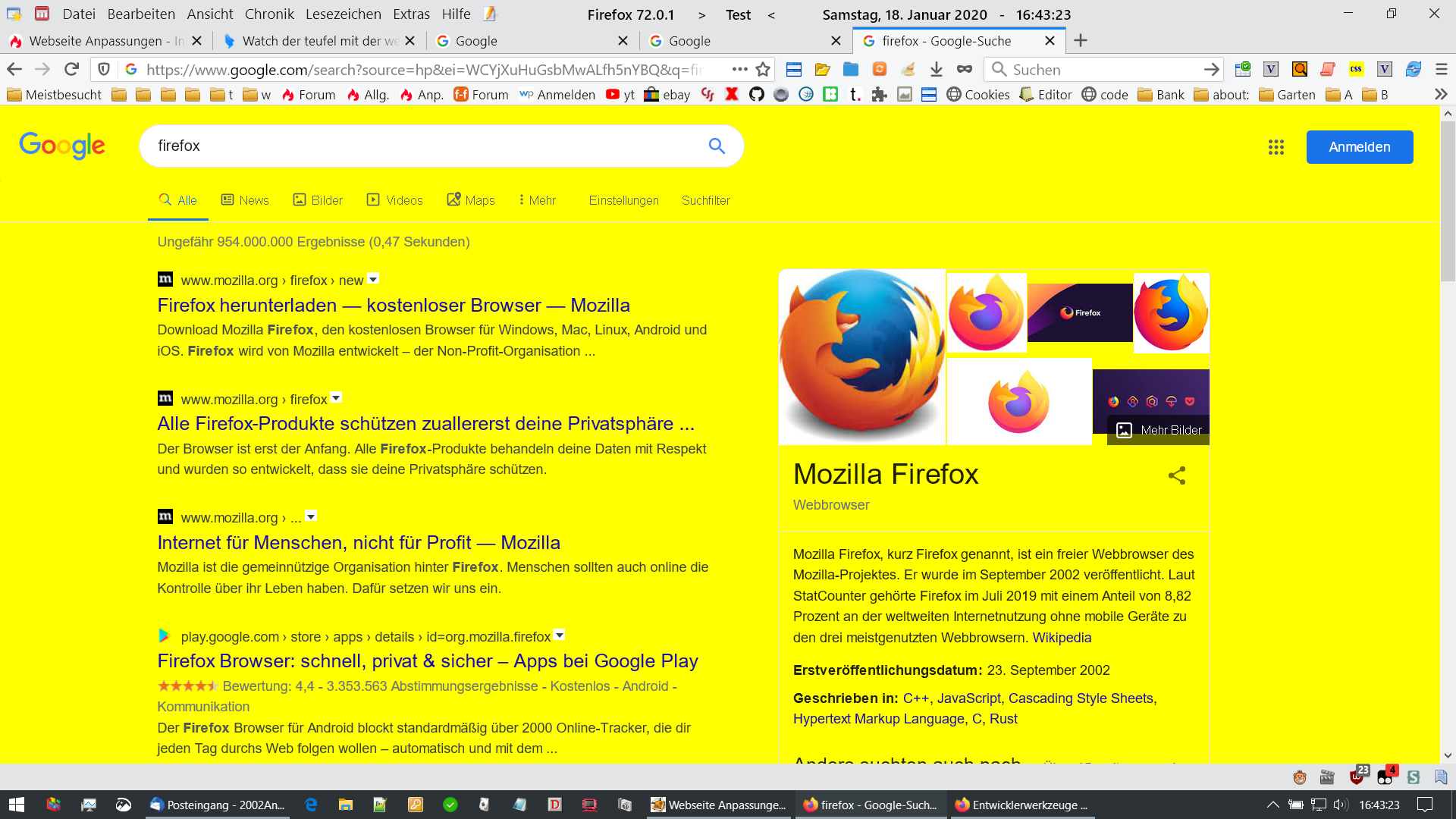The height and width of the screenshot is (819, 1456).
Task: Open the GitHub bookmark icon
Action: pos(756,95)
